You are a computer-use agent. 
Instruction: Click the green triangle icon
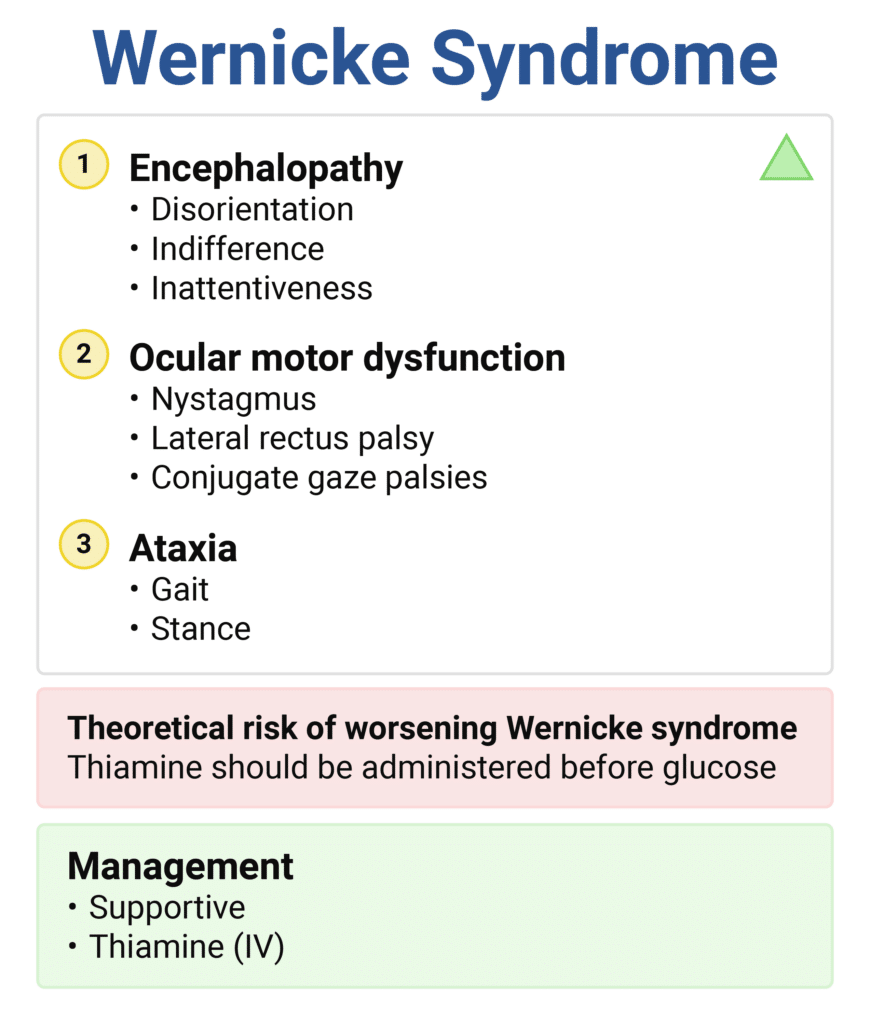[786, 160]
